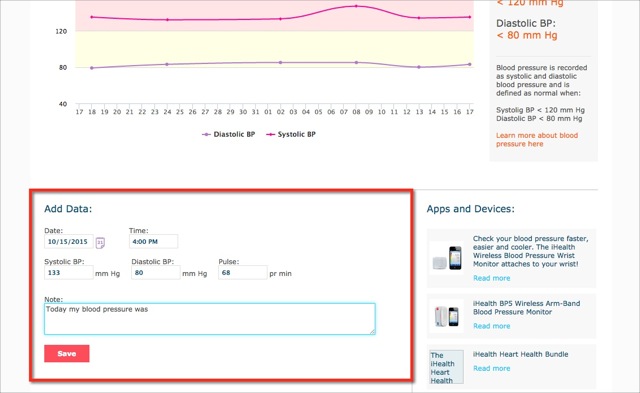
Task: Click inside the Note text area
Action: (x=210, y=319)
